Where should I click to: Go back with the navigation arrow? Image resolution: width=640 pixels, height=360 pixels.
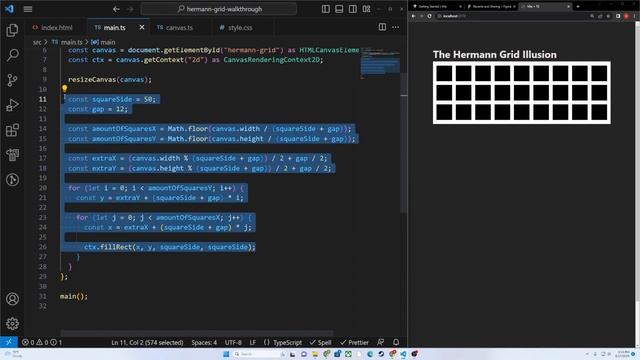click(x=116, y=9)
